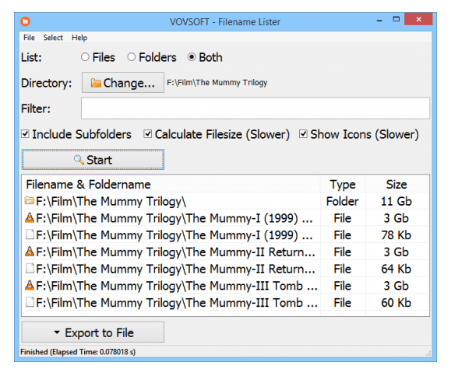Click inside the Filter text field
Image resolution: width=456 pixels, height=370 pixels.
click(255, 108)
